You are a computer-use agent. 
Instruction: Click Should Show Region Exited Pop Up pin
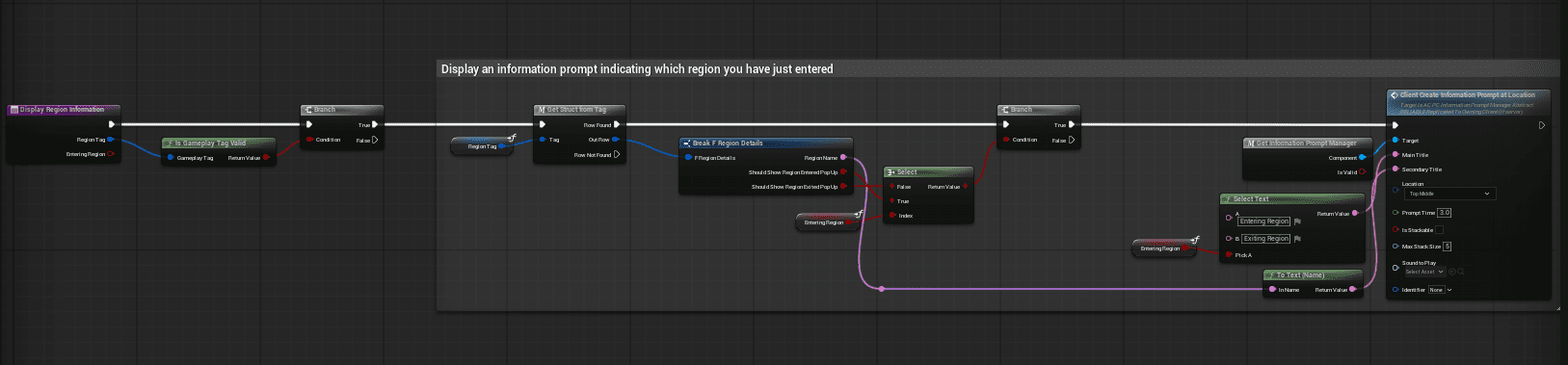pos(843,187)
